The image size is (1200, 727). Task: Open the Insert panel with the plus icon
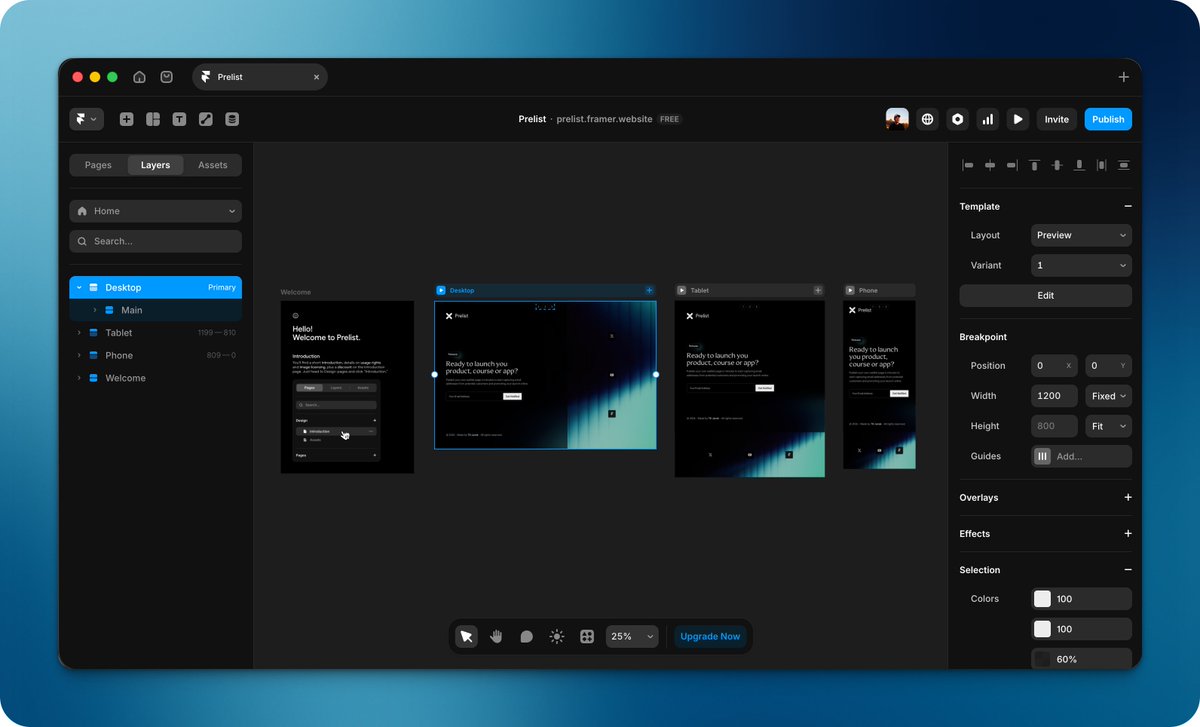click(x=126, y=119)
